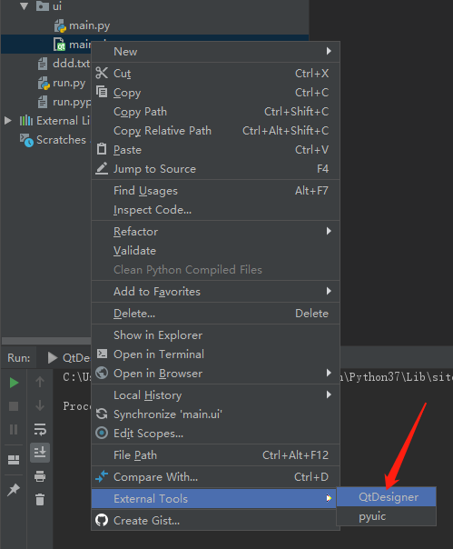Toggle Soft-Wrap in Run console
The height and width of the screenshot is (549, 453).
click(40, 429)
